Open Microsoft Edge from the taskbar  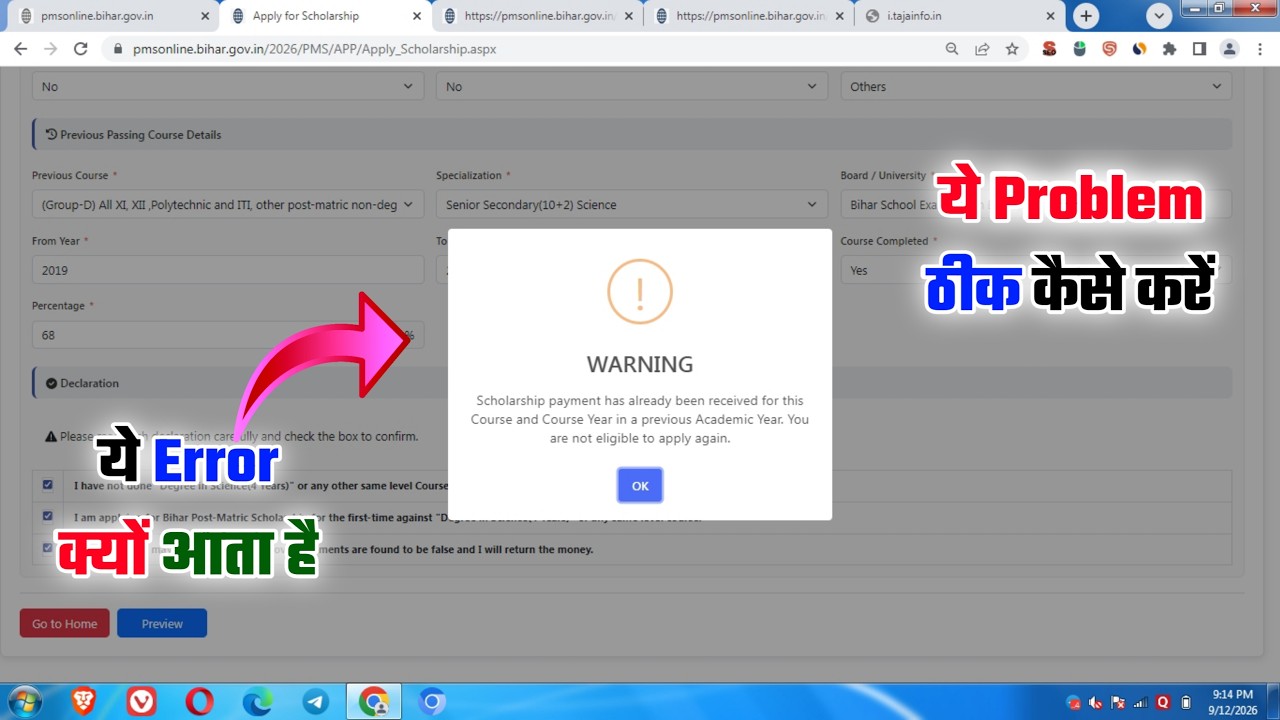click(257, 702)
